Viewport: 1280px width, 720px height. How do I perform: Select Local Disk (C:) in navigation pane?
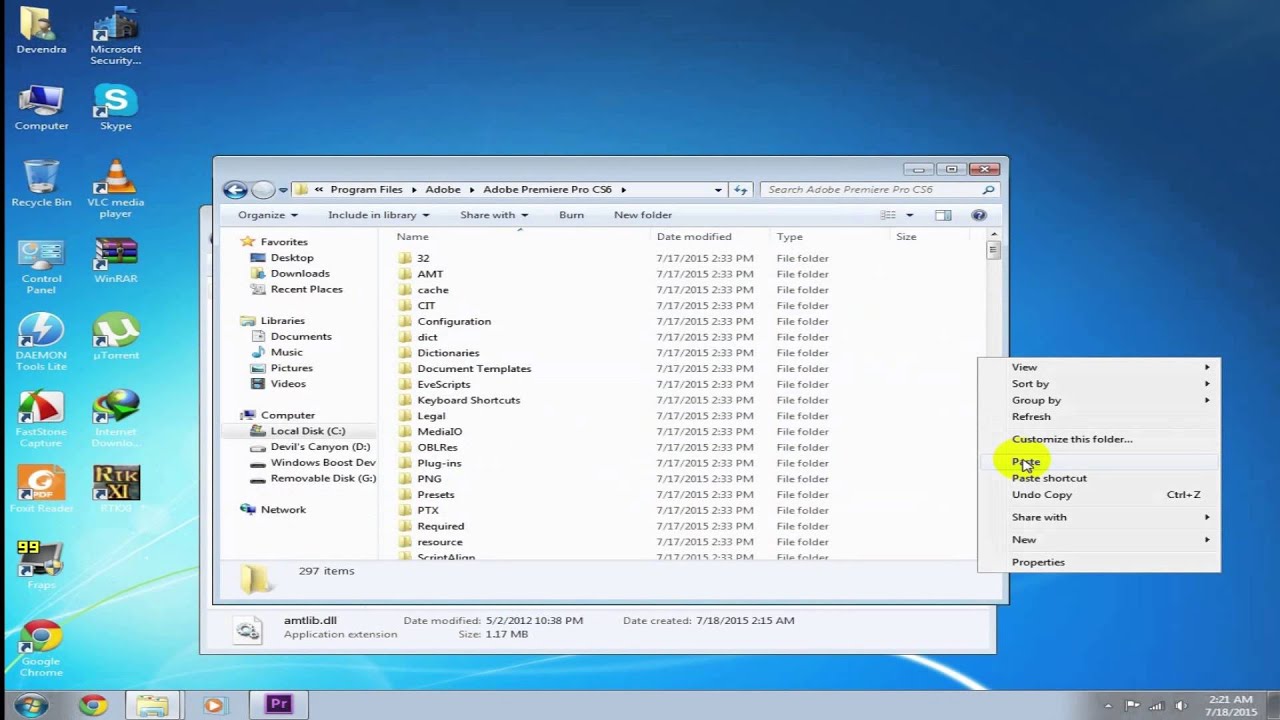(307, 431)
